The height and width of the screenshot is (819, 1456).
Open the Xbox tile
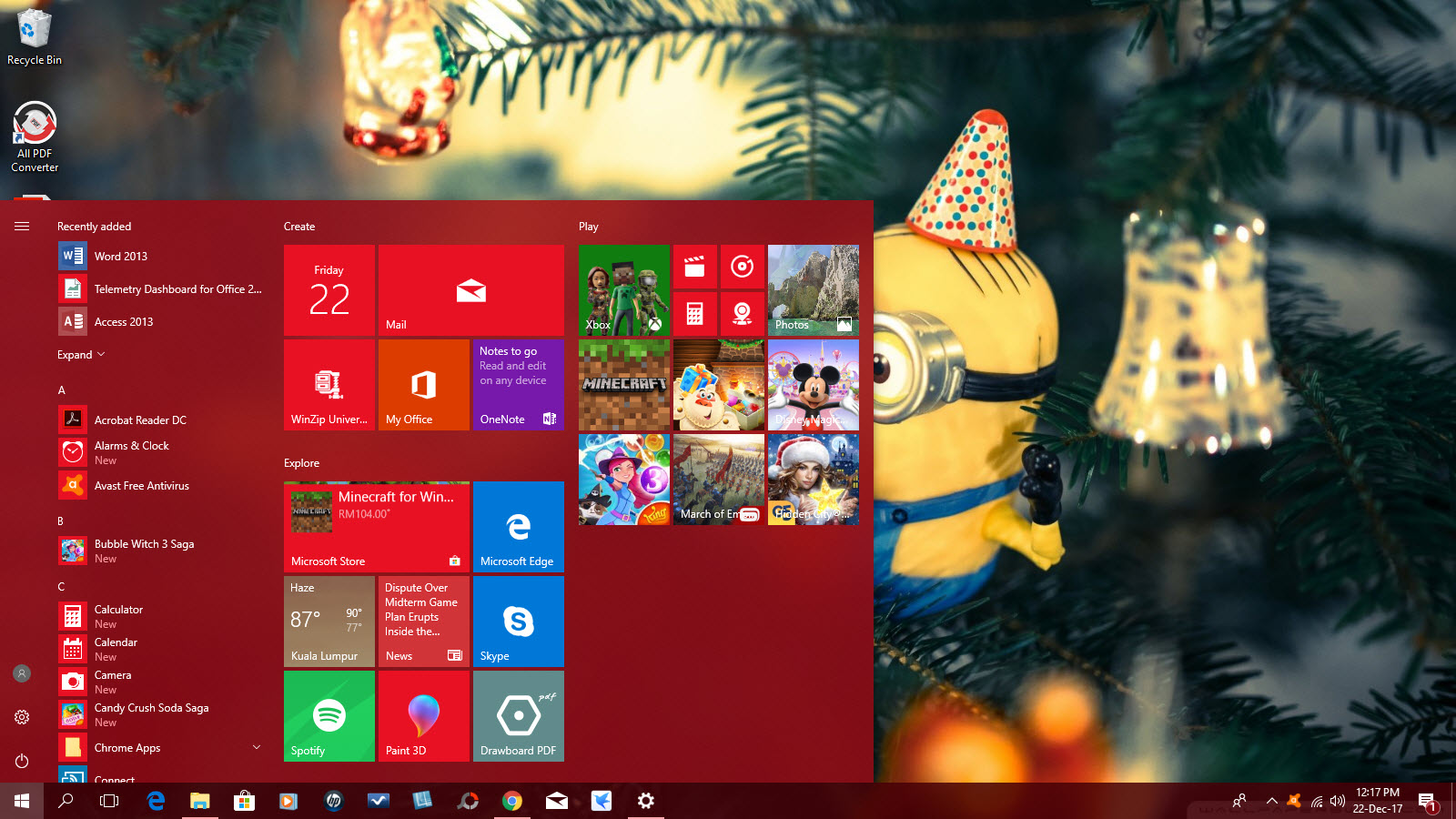pos(624,290)
